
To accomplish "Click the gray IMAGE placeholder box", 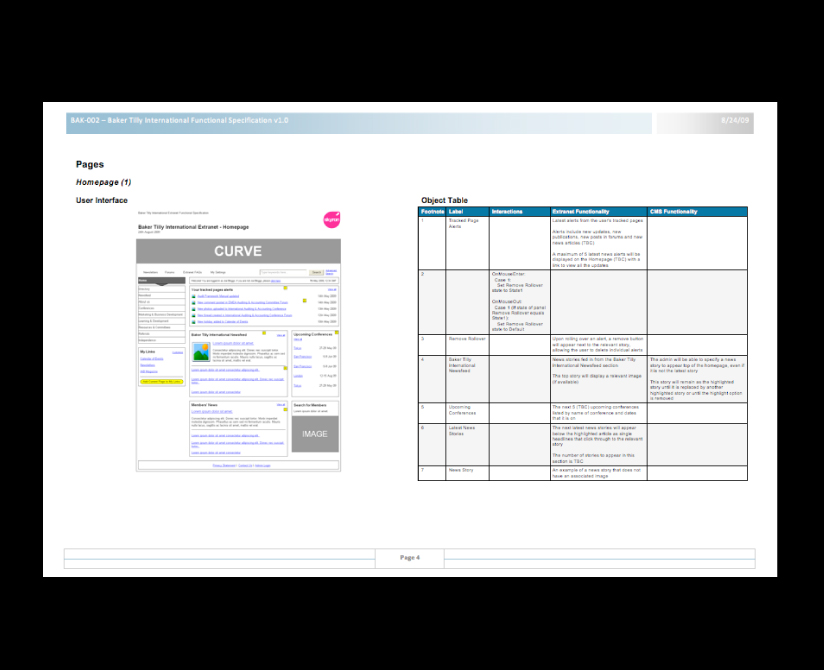I will click(x=315, y=434).
